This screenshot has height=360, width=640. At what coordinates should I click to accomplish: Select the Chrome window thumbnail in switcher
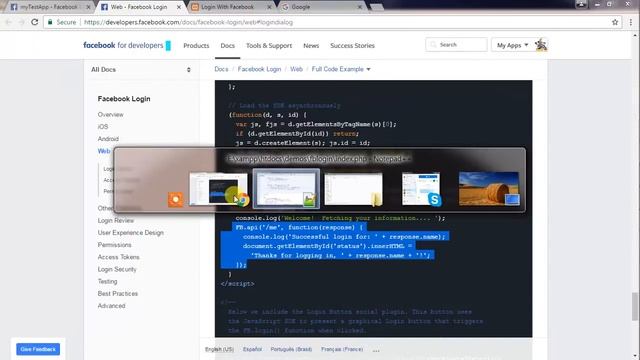219,189
